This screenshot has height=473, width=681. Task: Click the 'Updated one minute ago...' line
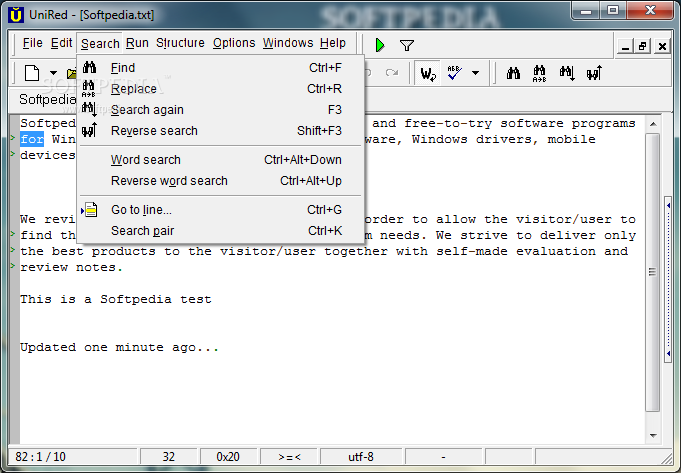point(119,347)
